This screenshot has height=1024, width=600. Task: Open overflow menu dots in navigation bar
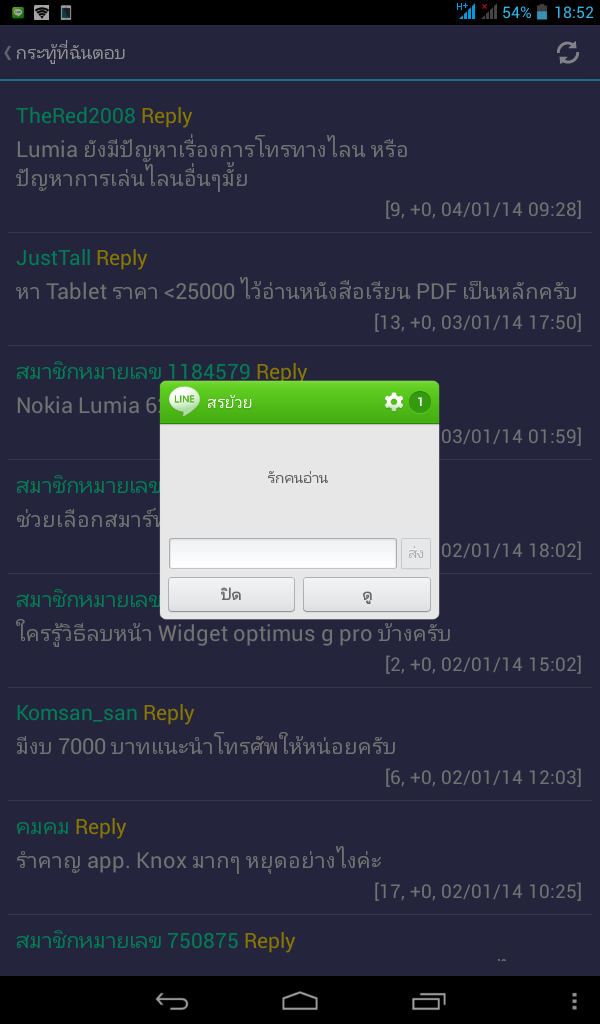(574, 1000)
